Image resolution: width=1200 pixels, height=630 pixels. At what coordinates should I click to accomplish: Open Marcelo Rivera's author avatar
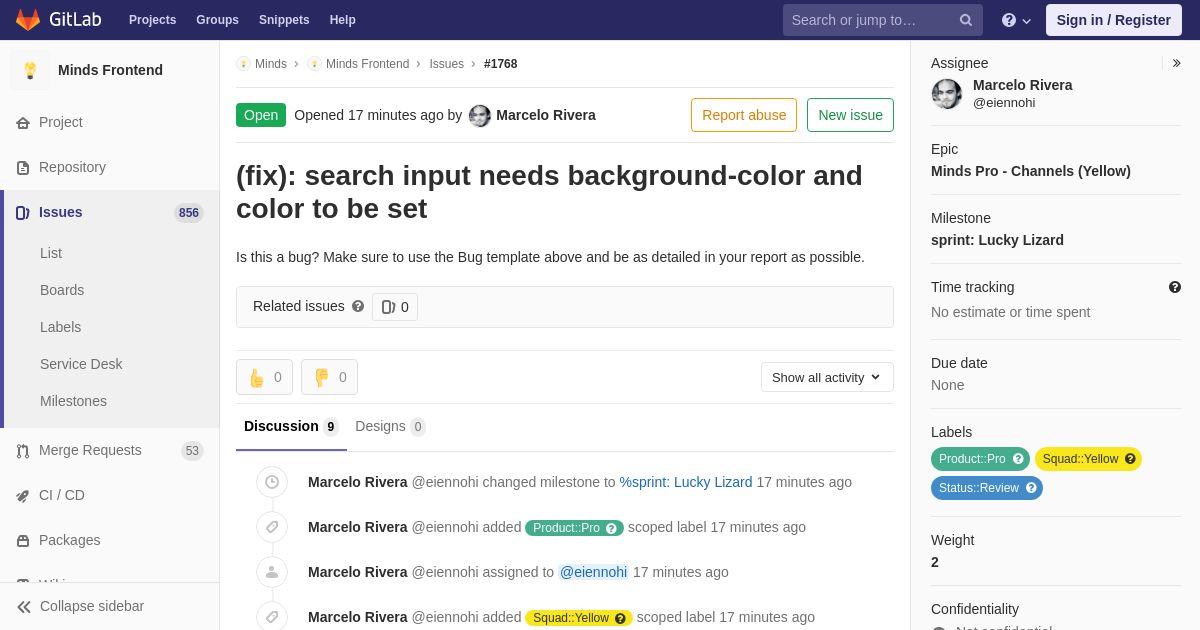pyautogui.click(x=480, y=116)
